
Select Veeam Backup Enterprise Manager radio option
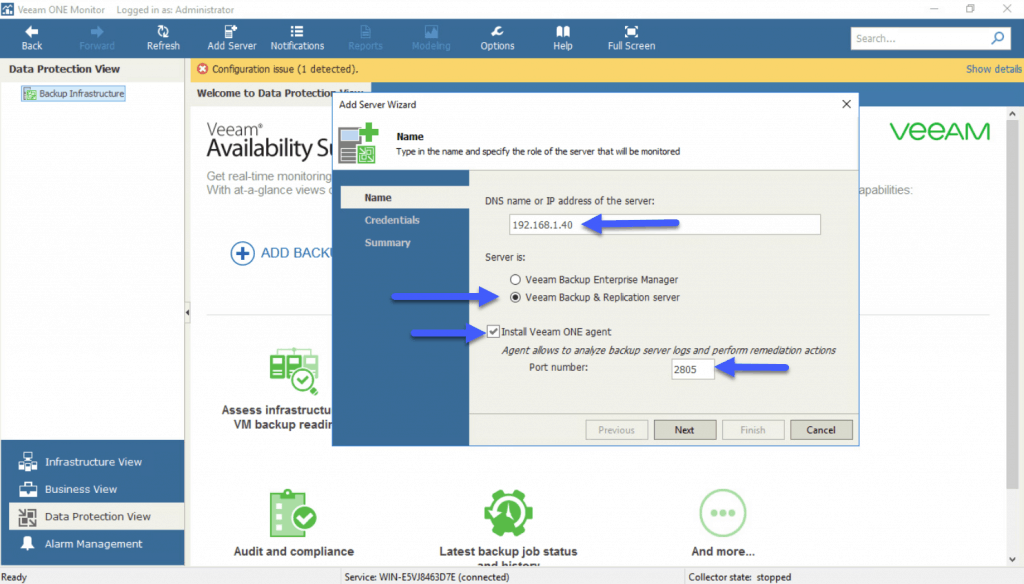pos(516,280)
